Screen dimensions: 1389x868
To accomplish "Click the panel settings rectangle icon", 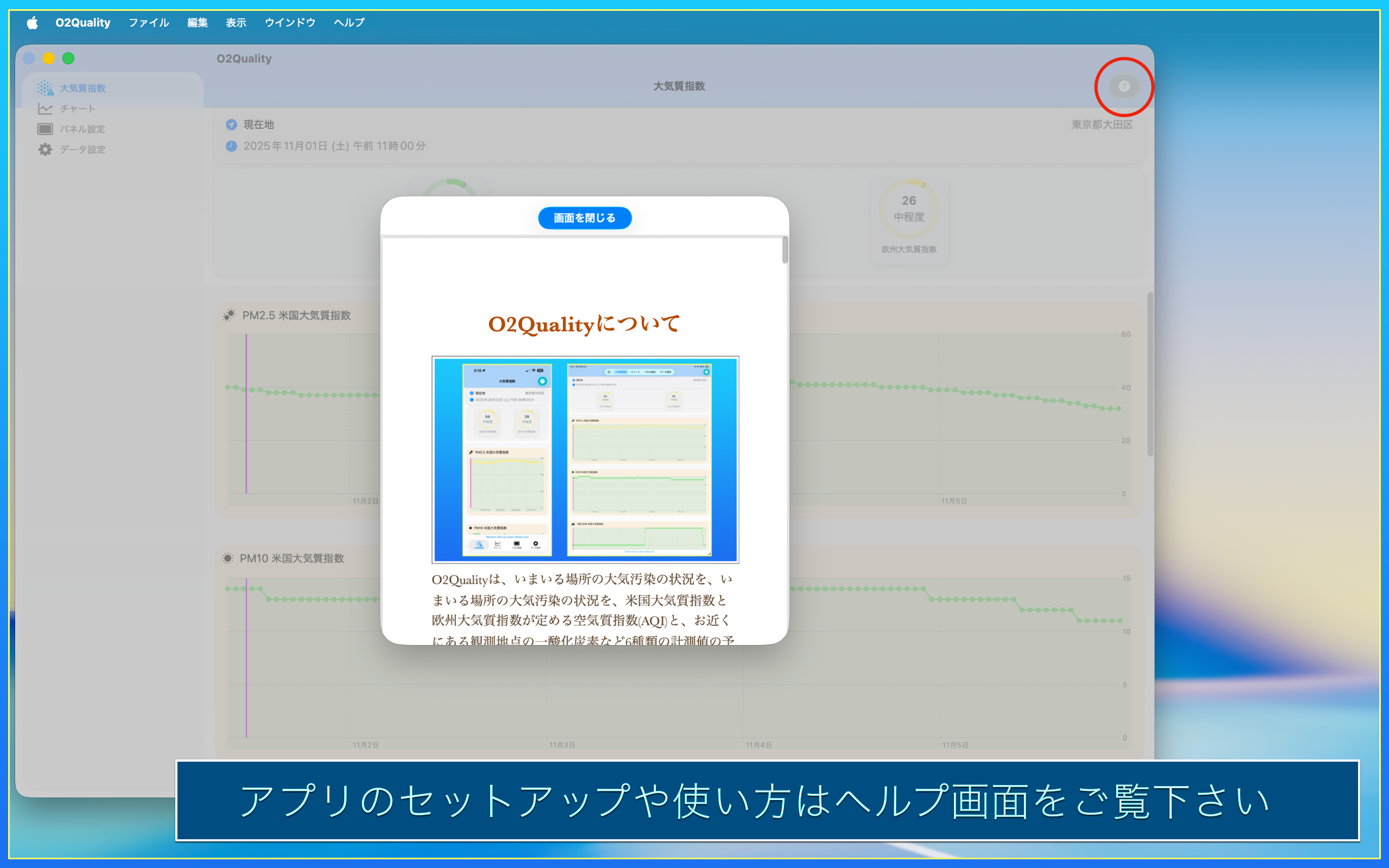I will [x=46, y=129].
